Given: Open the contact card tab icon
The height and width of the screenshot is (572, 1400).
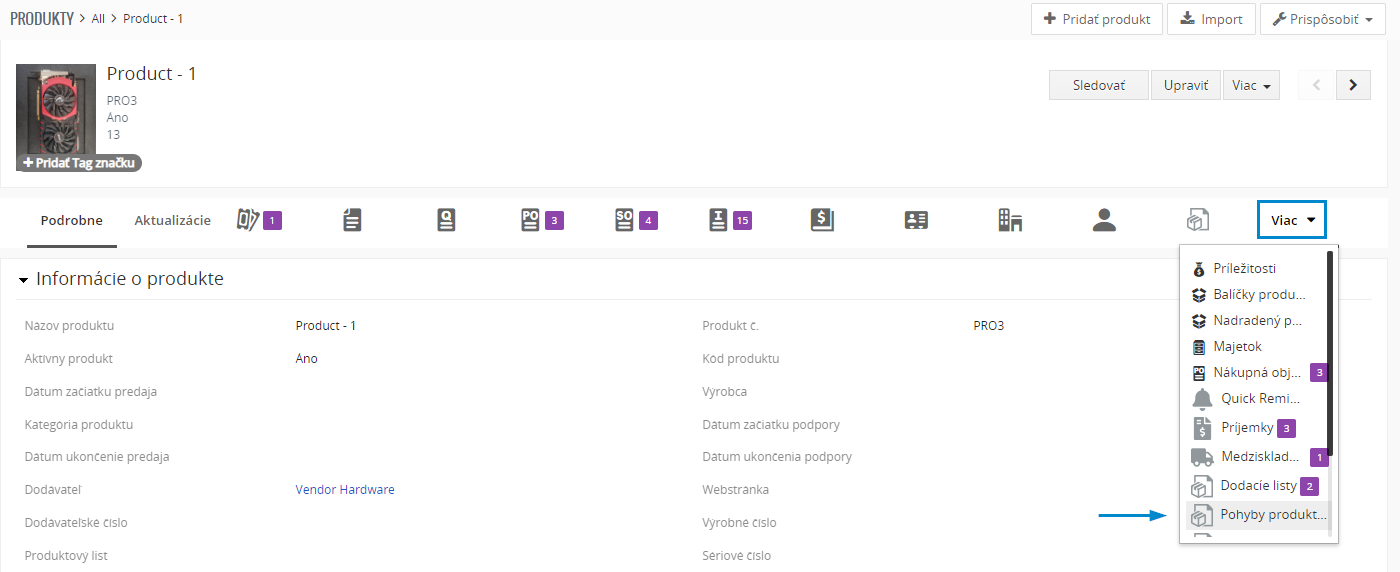Looking at the screenshot, I should pyautogui.click(x=916, y=220).
